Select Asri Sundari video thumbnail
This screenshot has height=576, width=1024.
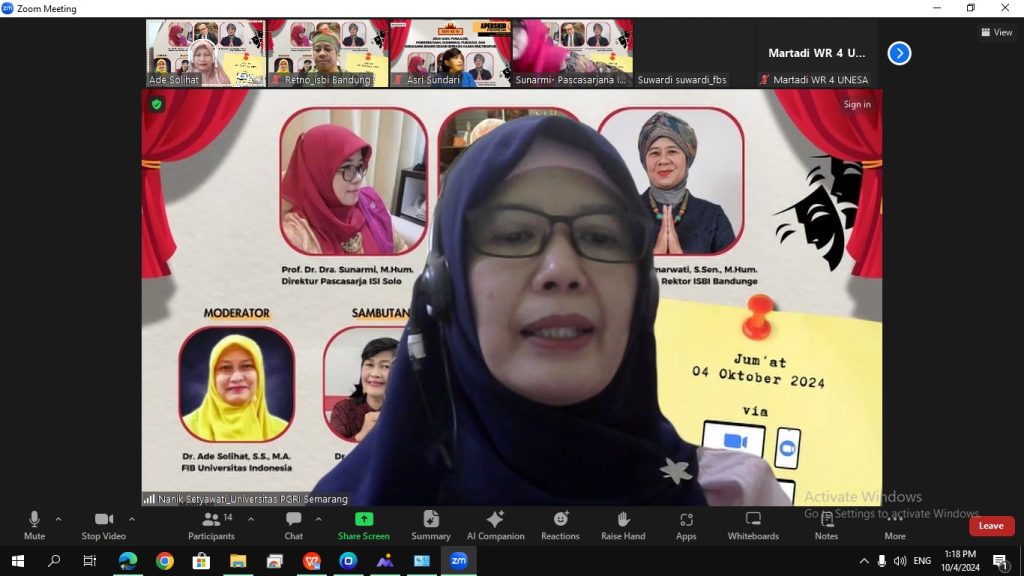point(450,53)
